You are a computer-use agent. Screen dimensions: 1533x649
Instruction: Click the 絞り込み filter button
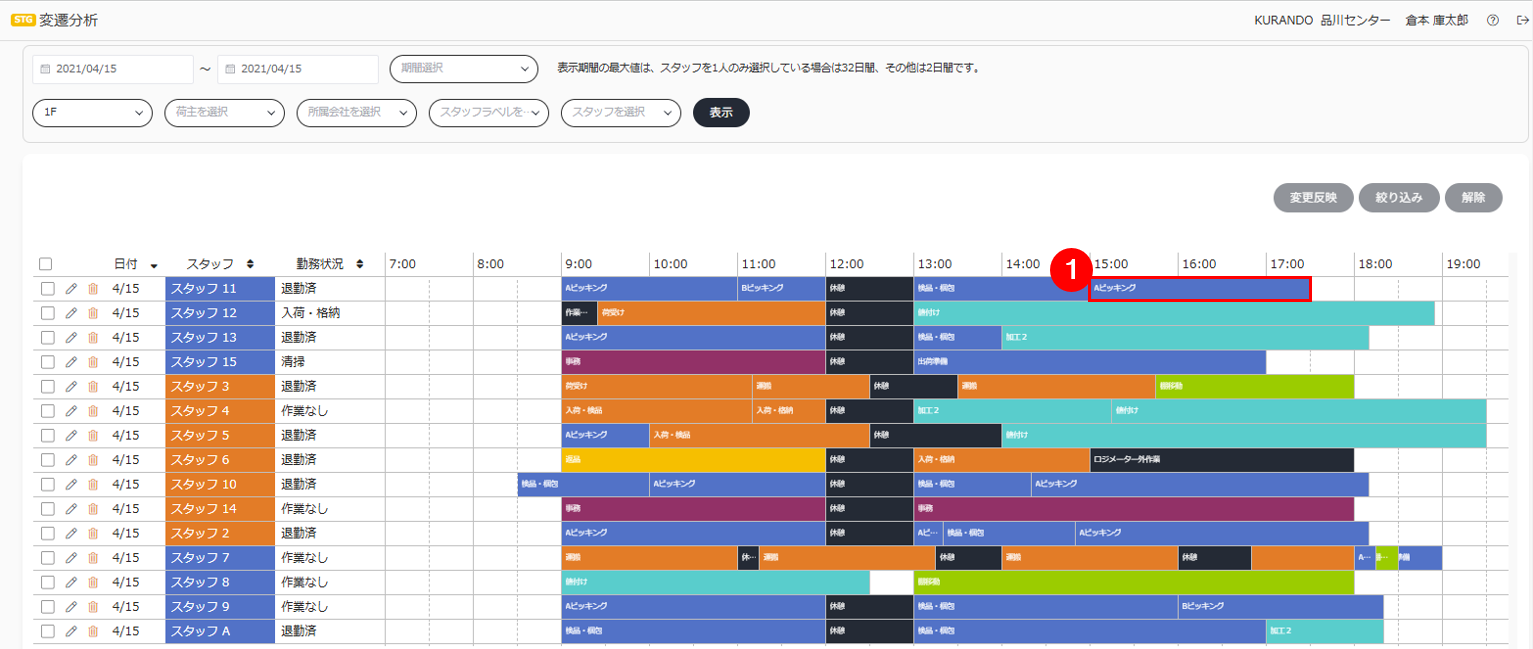click(x=1398, y=198)
